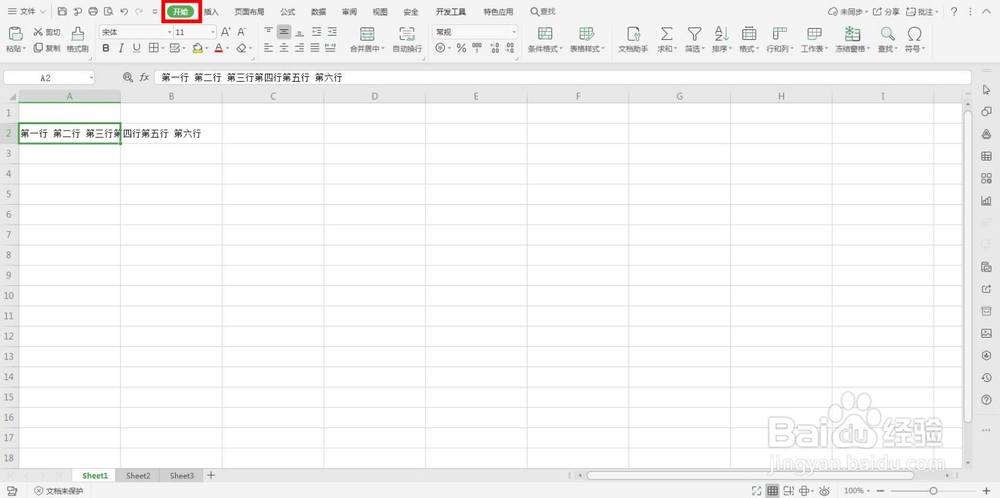Toggle middle vertical alignment
The height and width of the screenshot is (498, 1000).
[x=284, y=32]
